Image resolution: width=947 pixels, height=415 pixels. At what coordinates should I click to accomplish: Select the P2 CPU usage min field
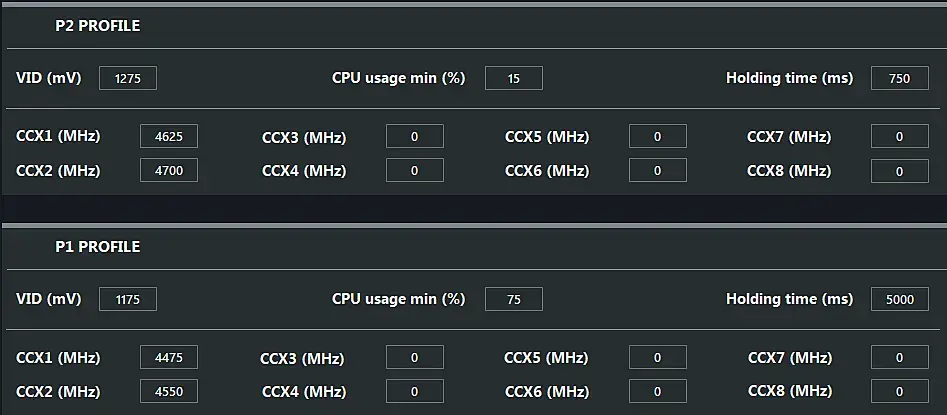[x=514, y=78]
